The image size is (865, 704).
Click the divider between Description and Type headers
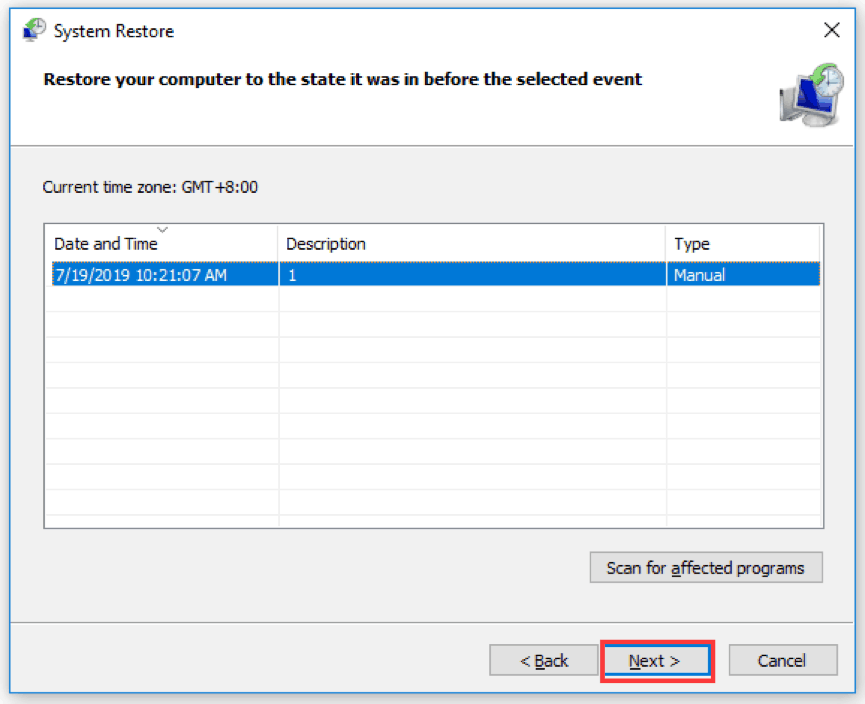(x=666, y=244)
